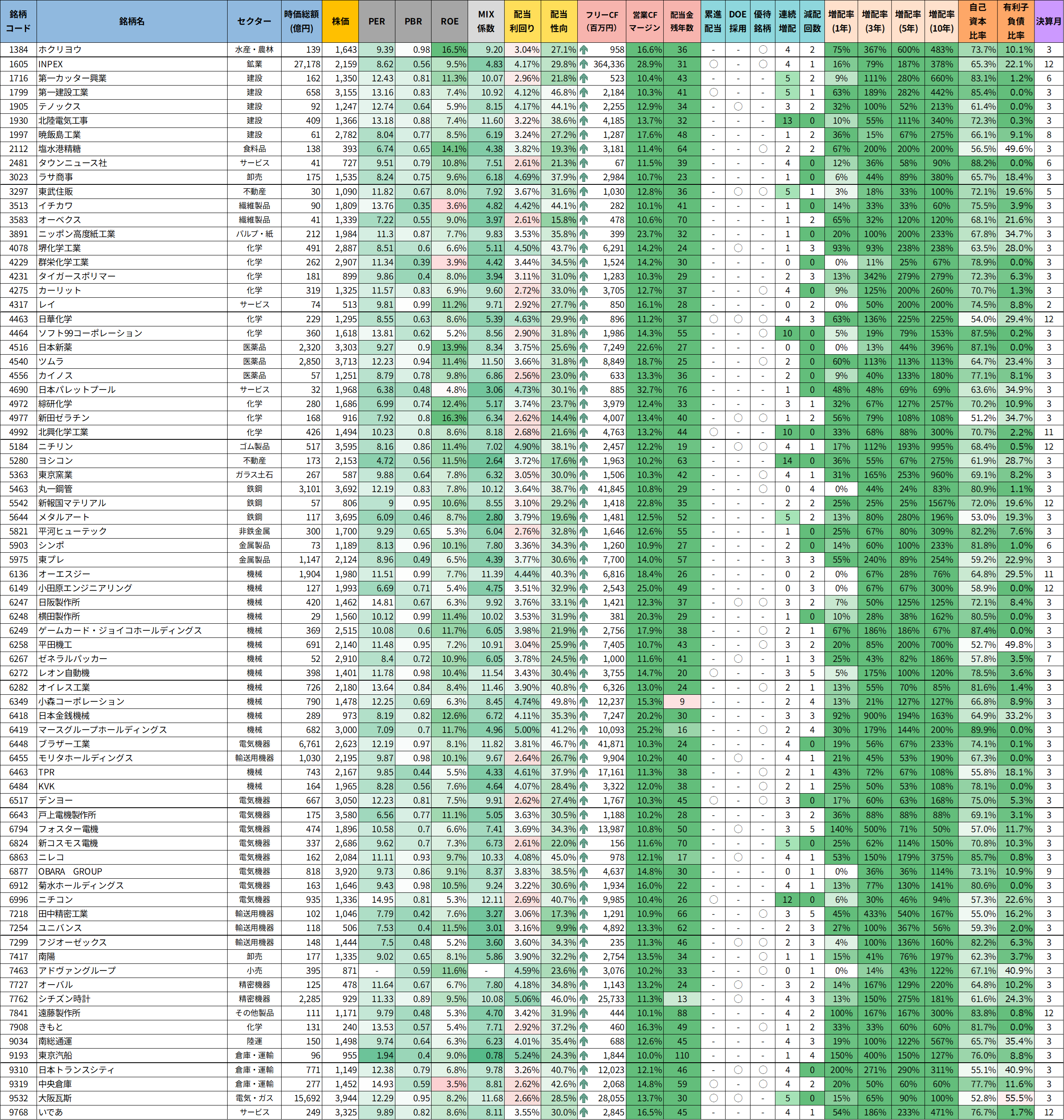This screenshot has height=1120, width=1064.
Task: Click the green arrow icon in いであ row
Action: click(583, 1112)
